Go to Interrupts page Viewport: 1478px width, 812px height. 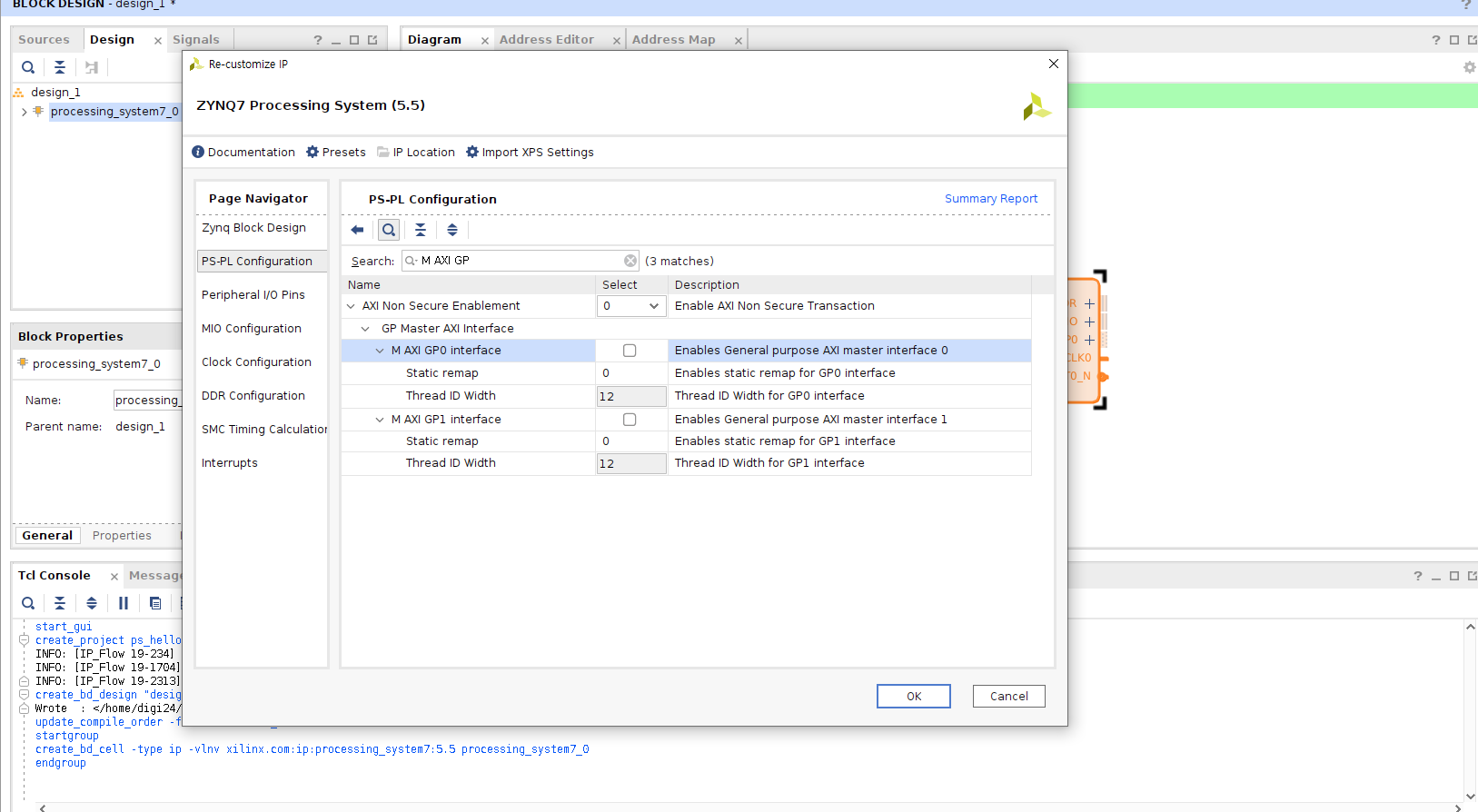230,463
